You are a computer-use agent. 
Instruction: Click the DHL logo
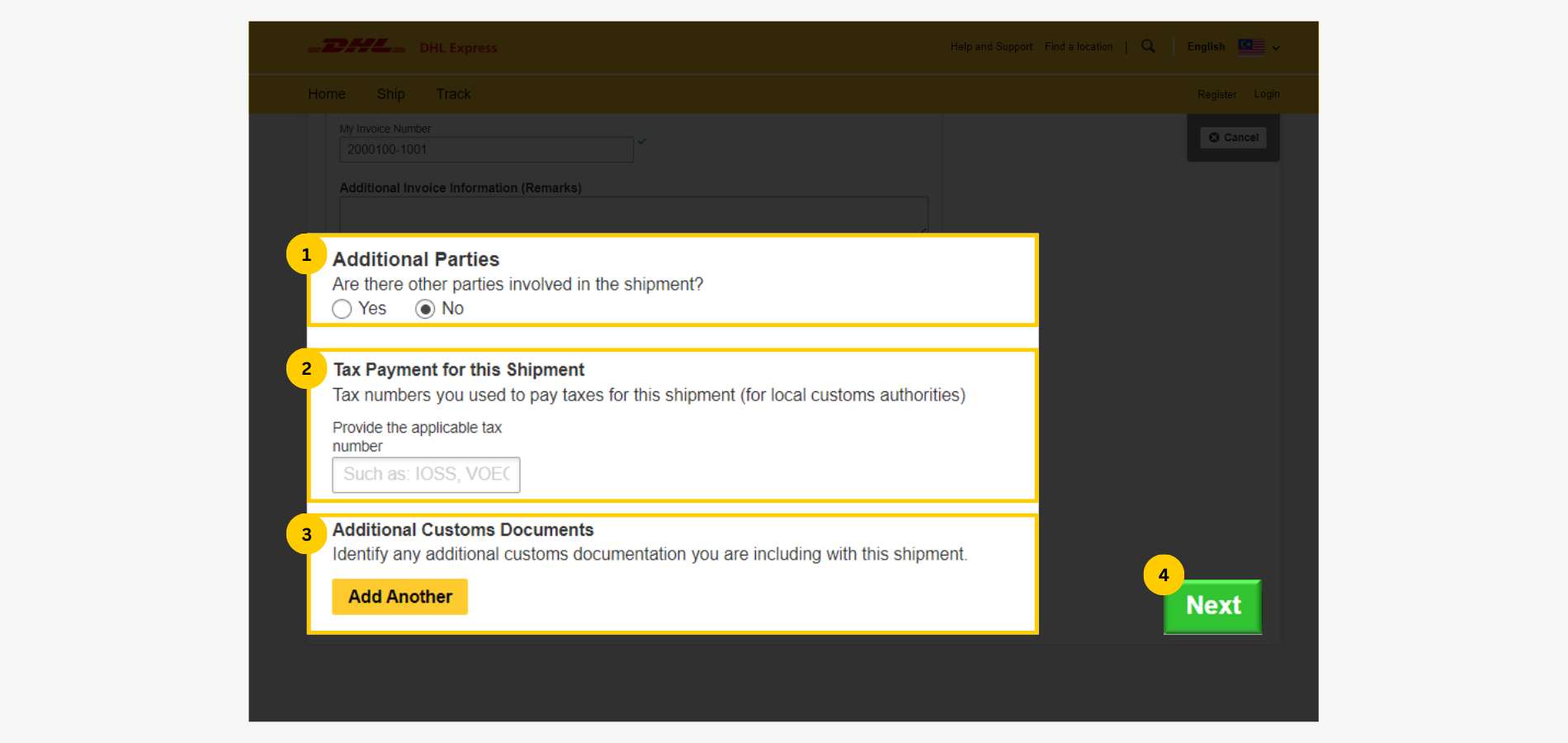(x=357, y=46)
